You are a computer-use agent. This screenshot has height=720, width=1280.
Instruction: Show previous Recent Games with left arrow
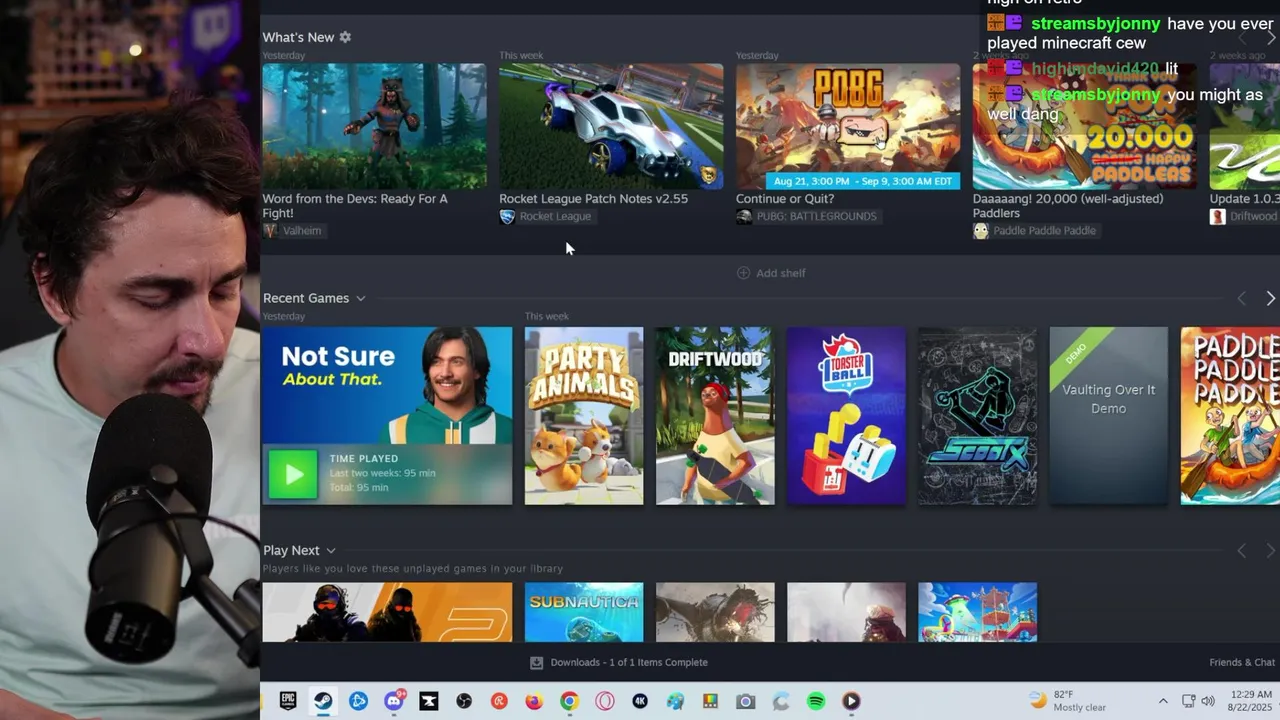click(1242, 298)
